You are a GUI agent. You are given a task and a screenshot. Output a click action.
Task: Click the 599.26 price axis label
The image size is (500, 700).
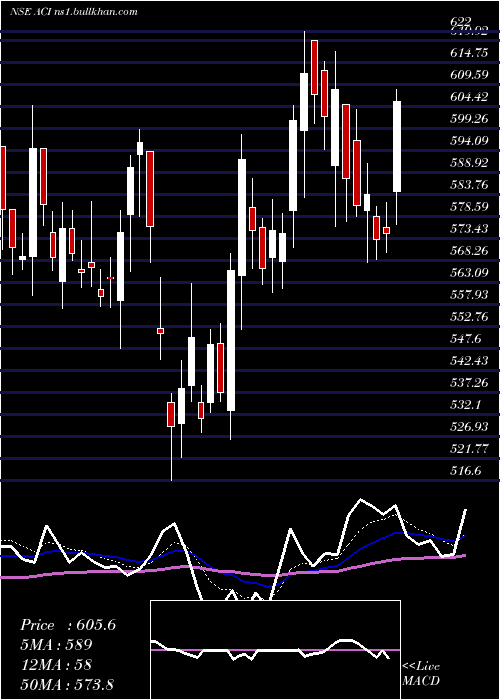pyautogui.click(x=469, y=119)
